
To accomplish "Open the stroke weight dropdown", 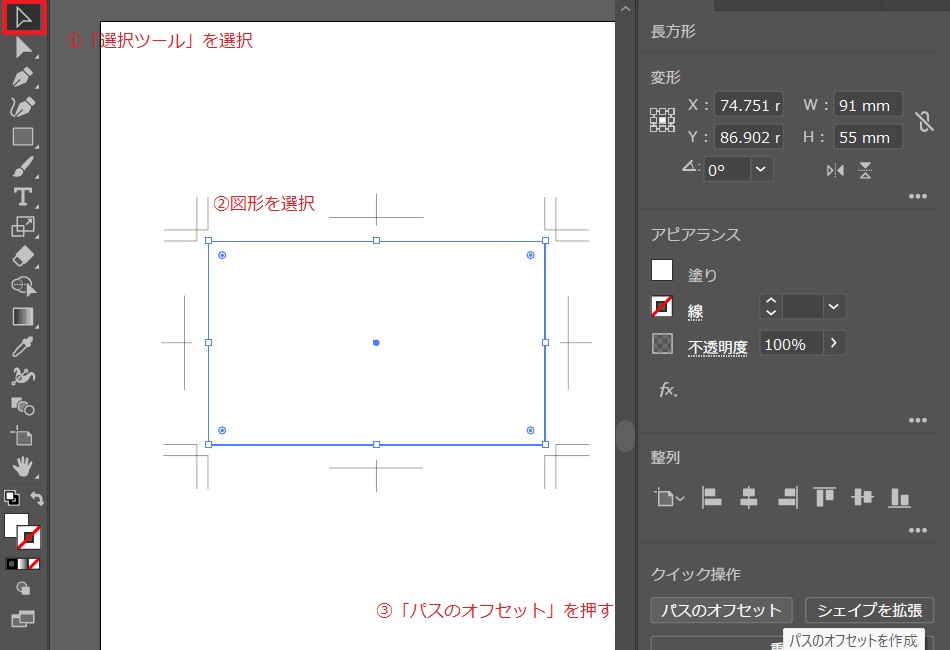I will [834, 307].
